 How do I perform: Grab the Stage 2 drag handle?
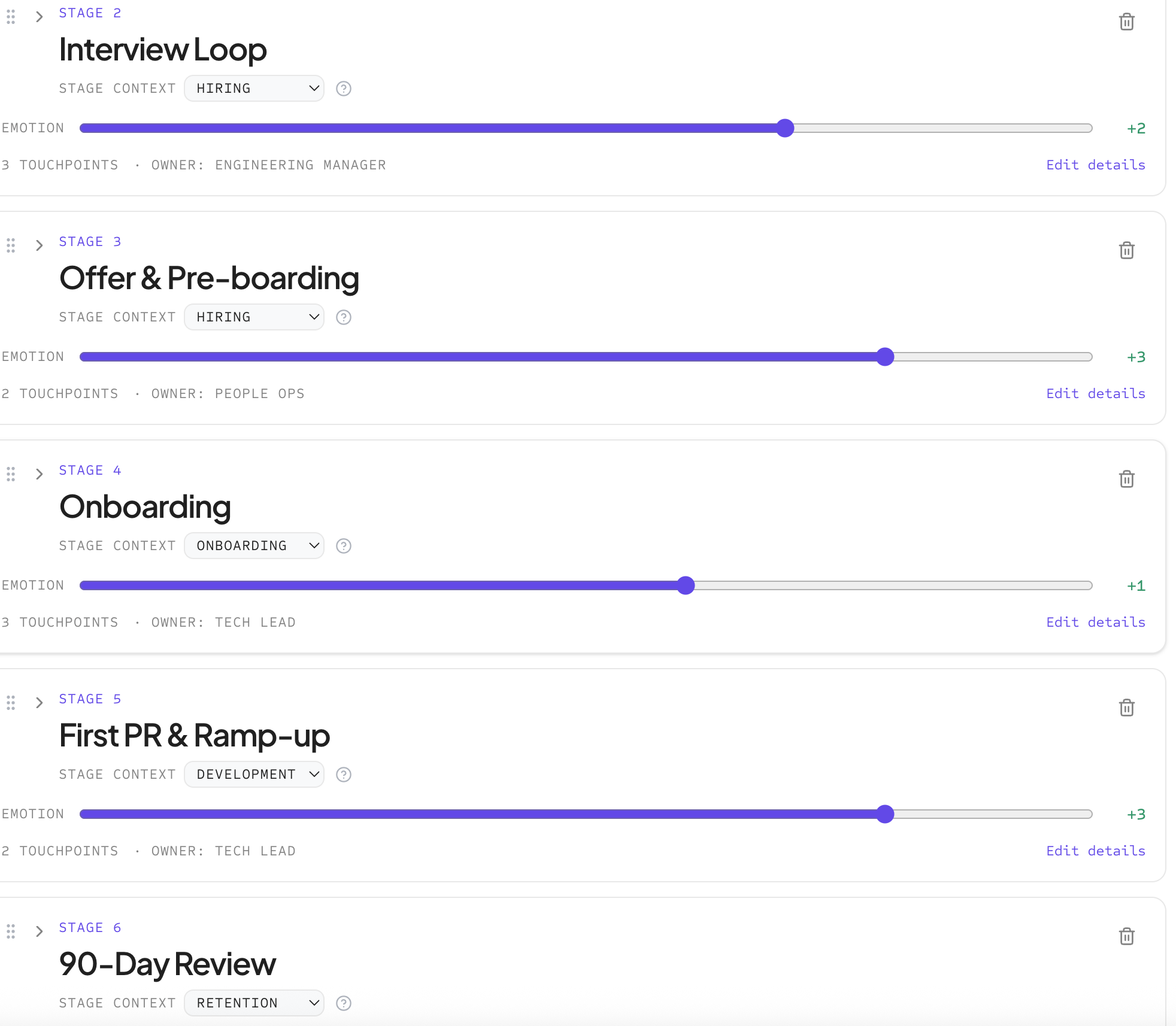[11, 17]
